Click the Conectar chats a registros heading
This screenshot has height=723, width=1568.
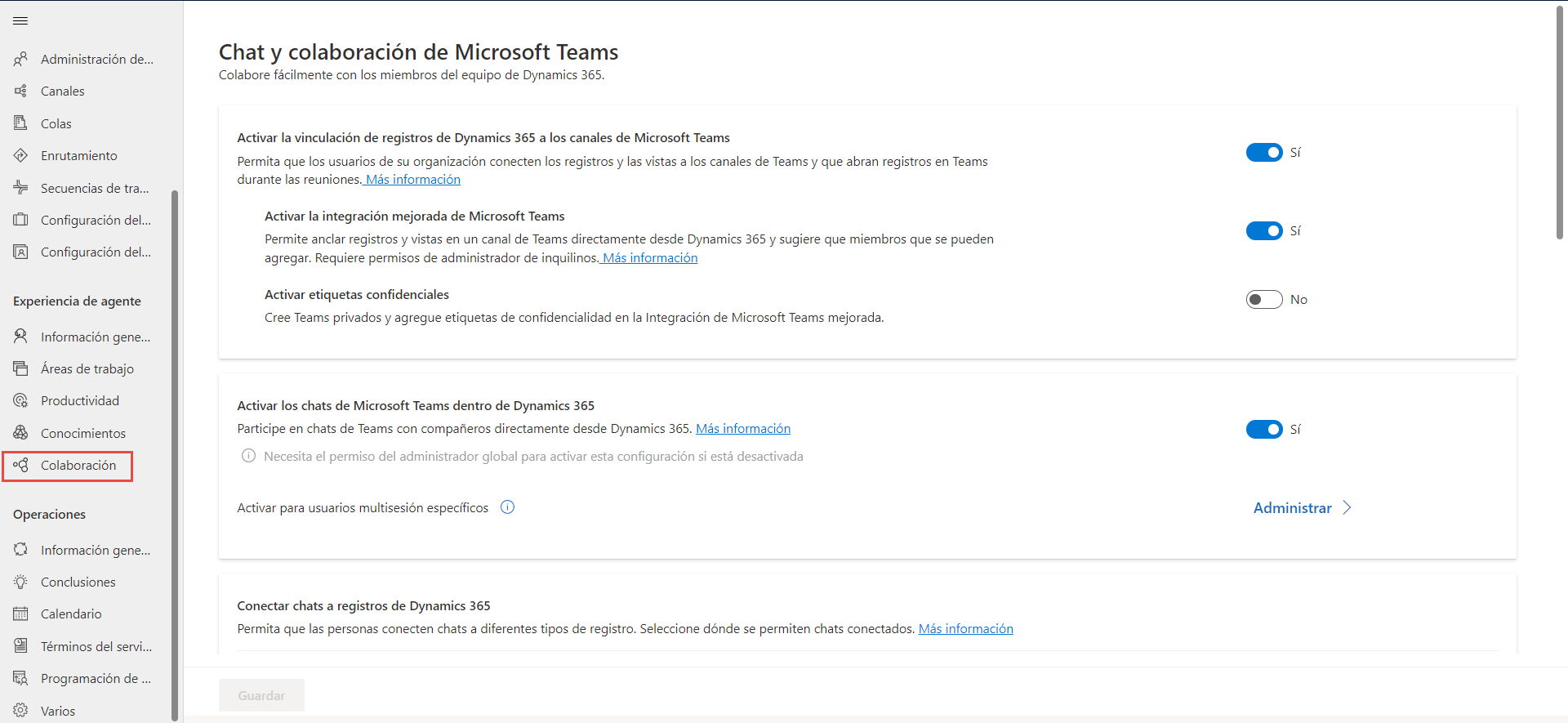click(x=363, y=606)
